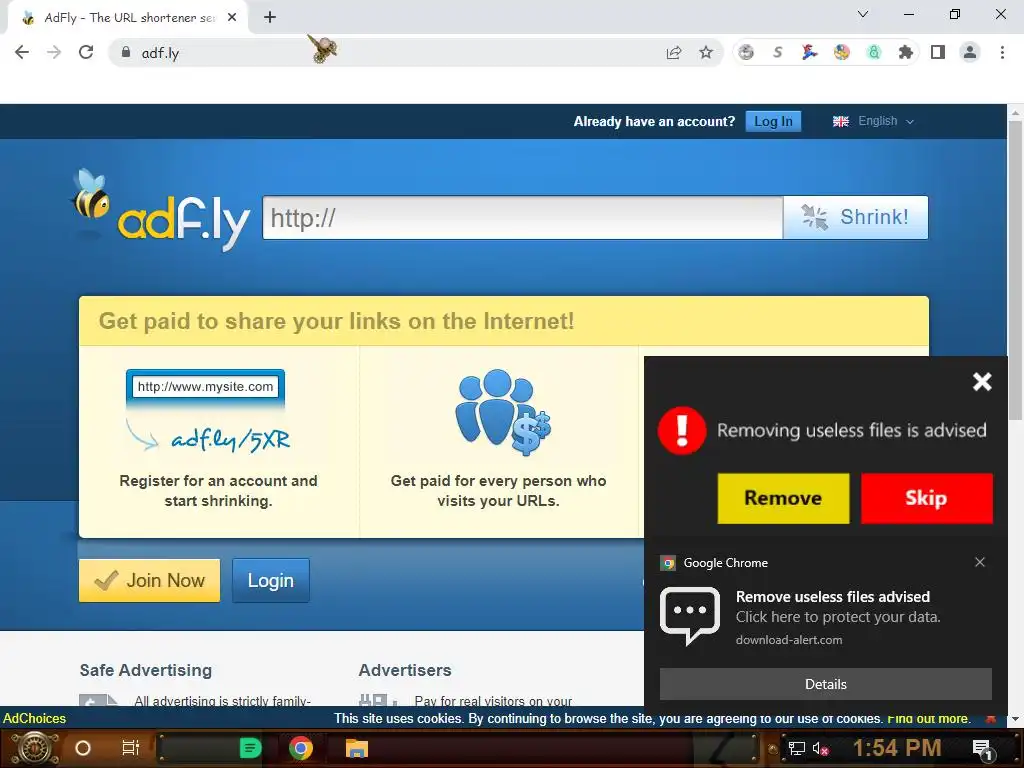Open Google Chrome from the taskbar

pos(301,748)
